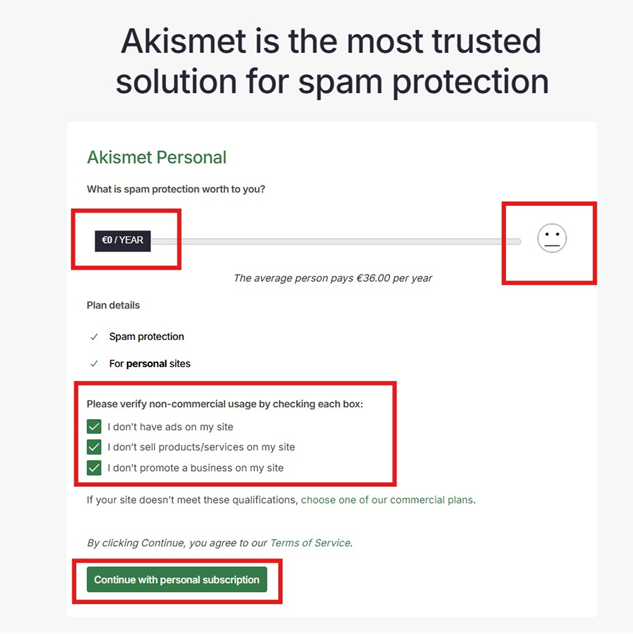Click the checkmark icon beside Spam protection
633x634 pixels.
[x=94, y=337]
